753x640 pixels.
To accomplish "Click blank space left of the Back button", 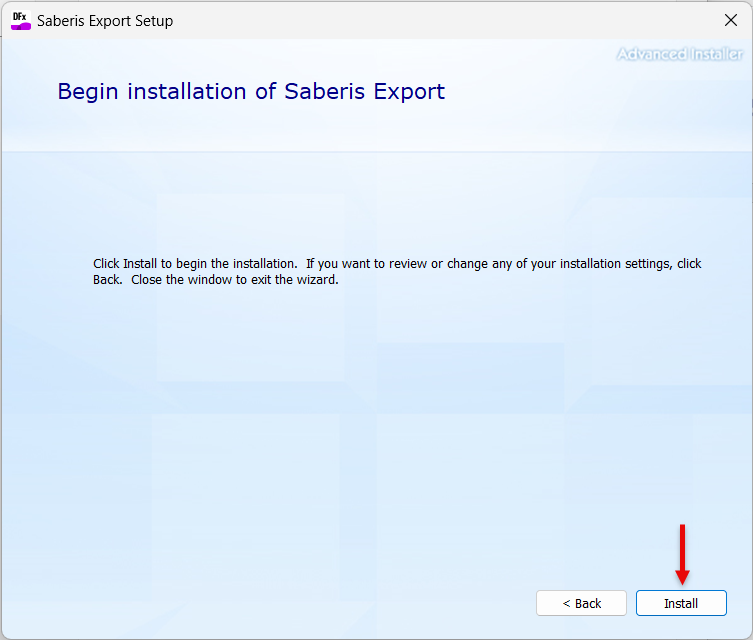I will tap(300, 603).
